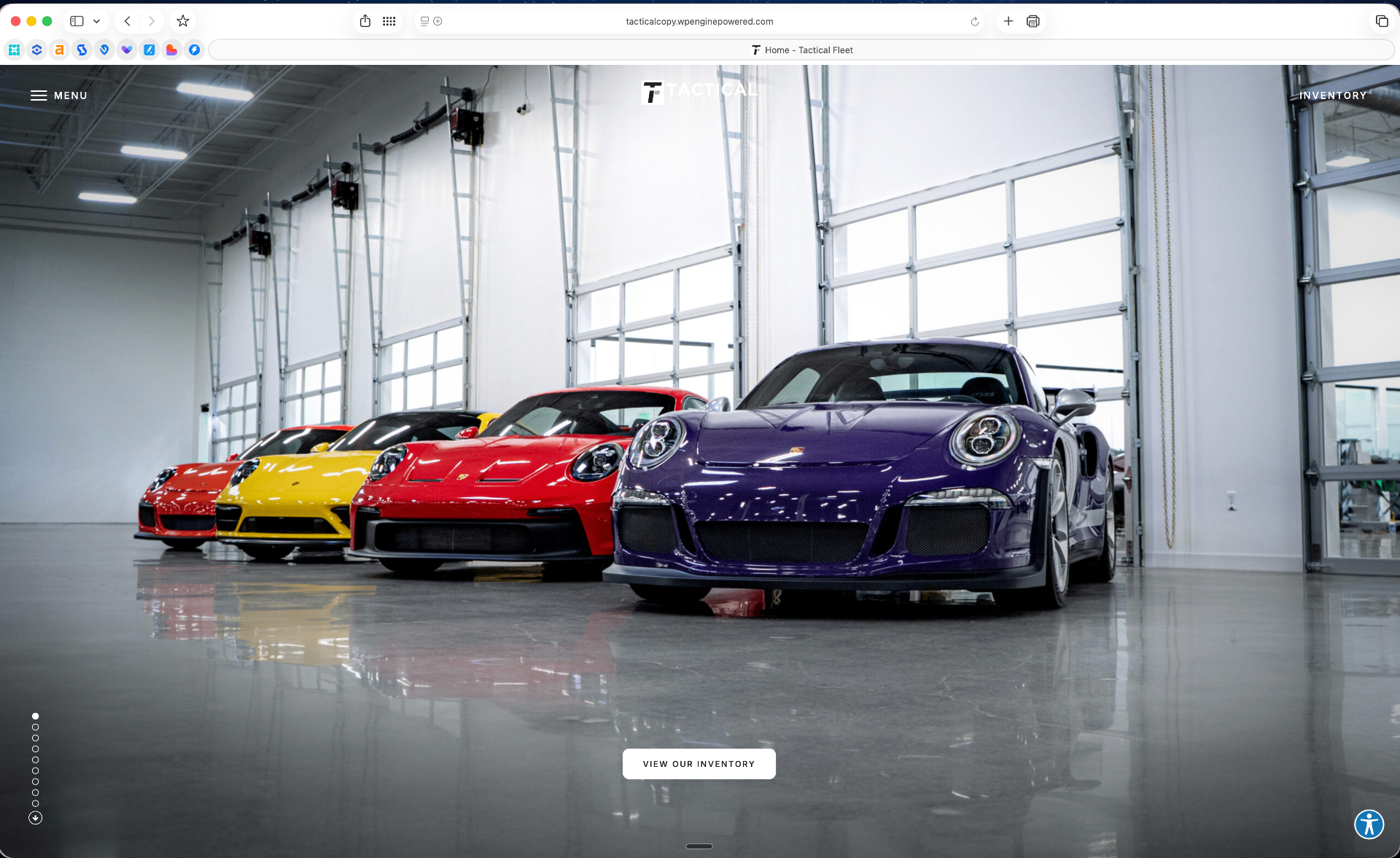
Task: Open the orange-pink heart favorite icon
Action: click(x=171, y=50)
